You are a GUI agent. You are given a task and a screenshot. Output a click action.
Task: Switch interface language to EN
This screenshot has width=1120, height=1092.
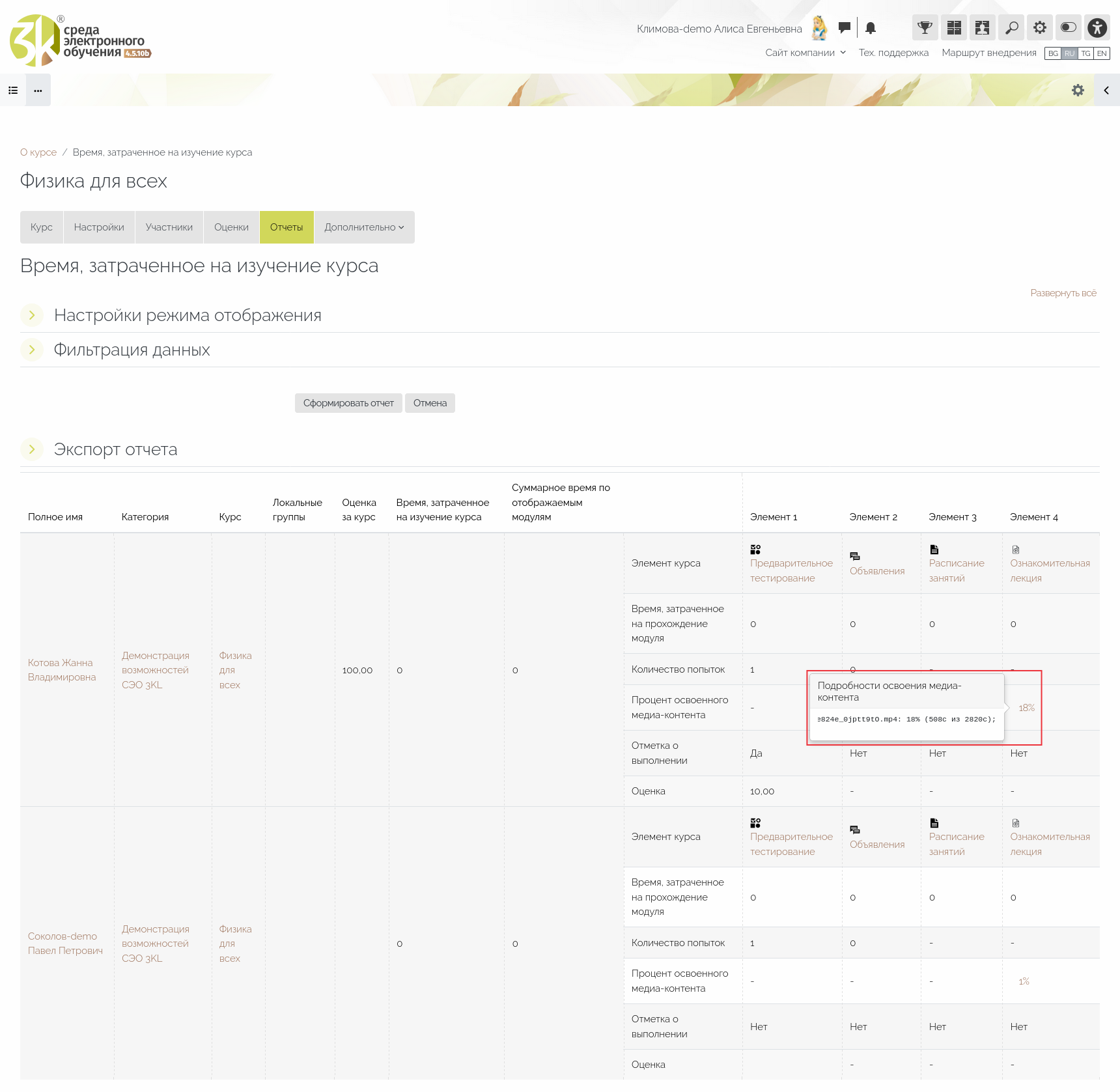[x=1102, y=53]
